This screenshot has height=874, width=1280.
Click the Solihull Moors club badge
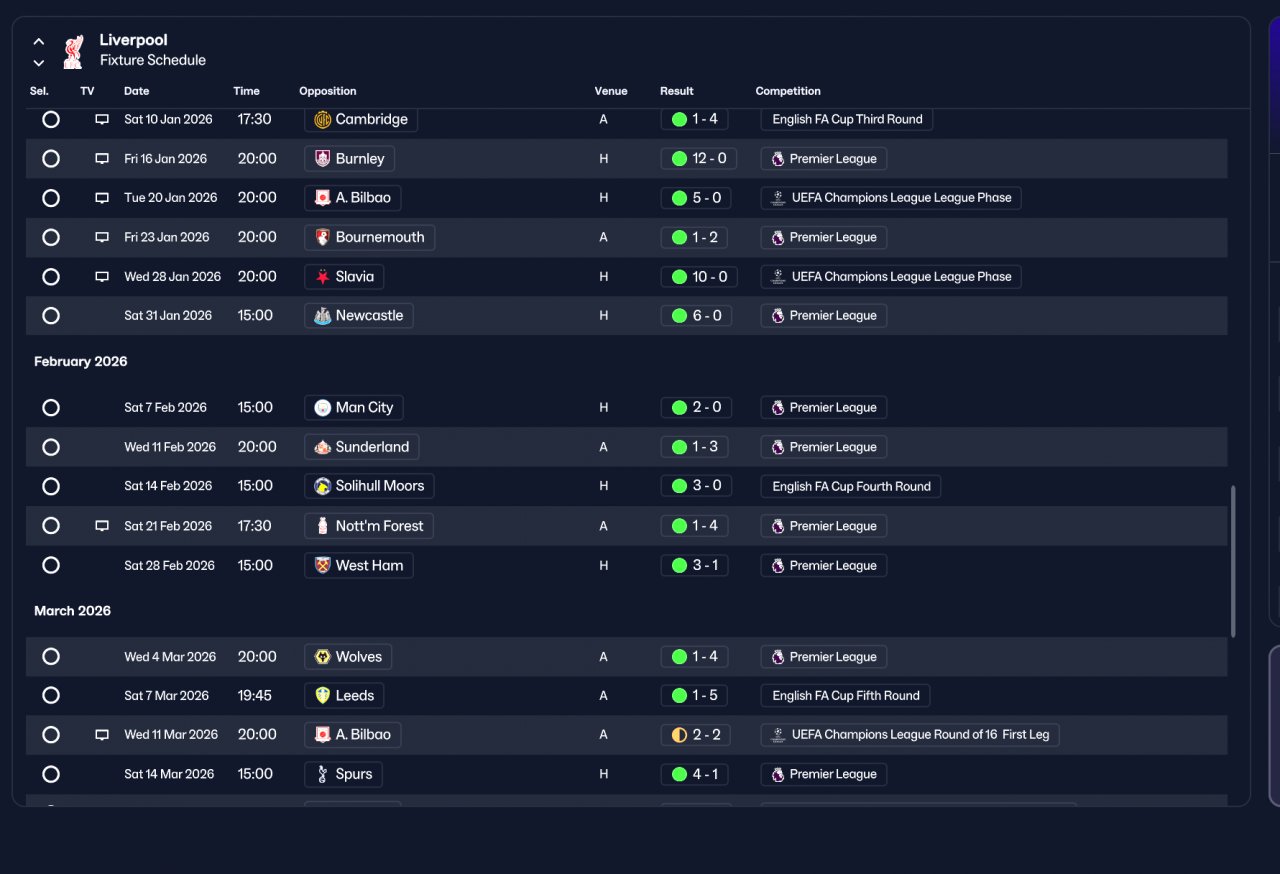[322, 486]
